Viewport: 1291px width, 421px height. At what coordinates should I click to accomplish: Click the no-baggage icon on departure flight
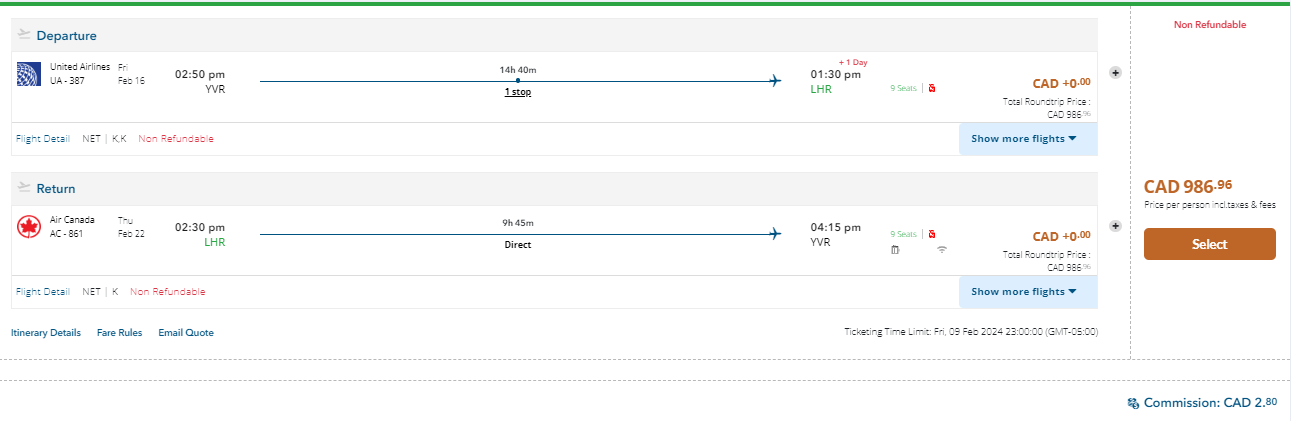tap(932, 88)
